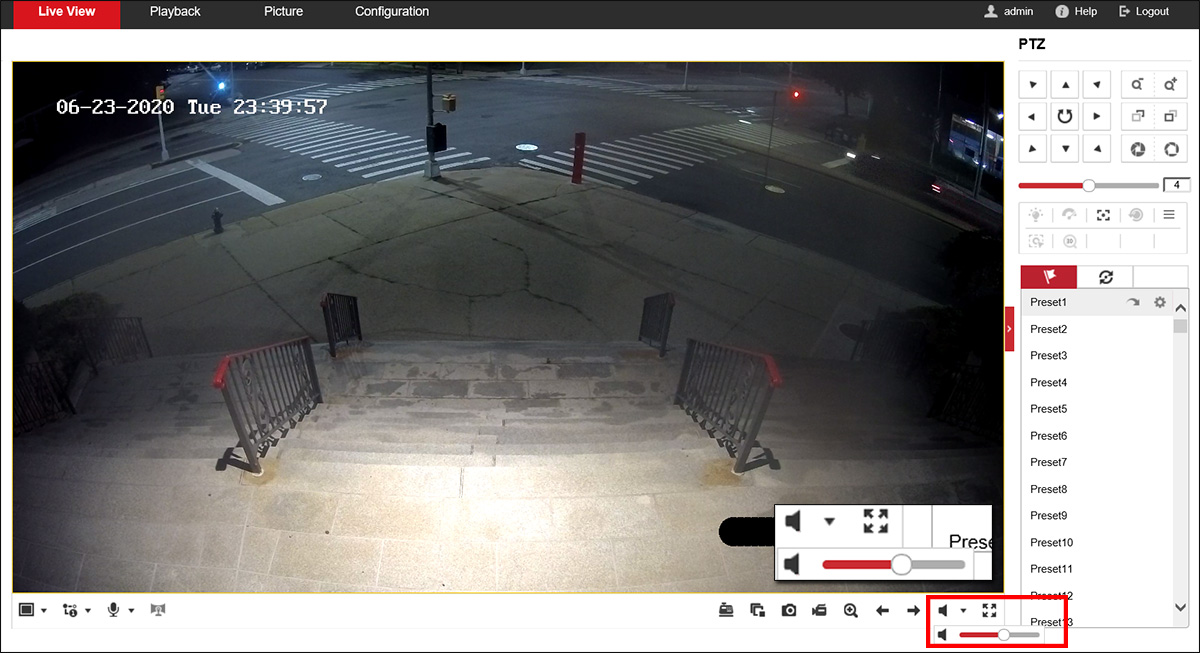Click the admin user link
Screen dimensions: 1200x653
tap(1009, 12)
